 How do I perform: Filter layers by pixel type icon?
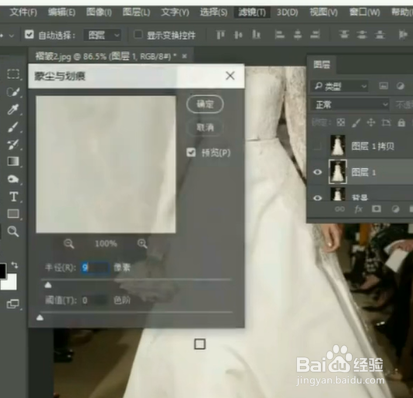[383, 86]
